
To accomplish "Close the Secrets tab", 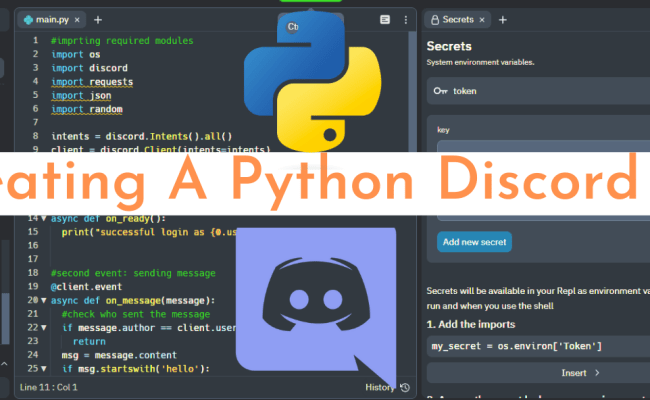I will click(x=482, y=19).
